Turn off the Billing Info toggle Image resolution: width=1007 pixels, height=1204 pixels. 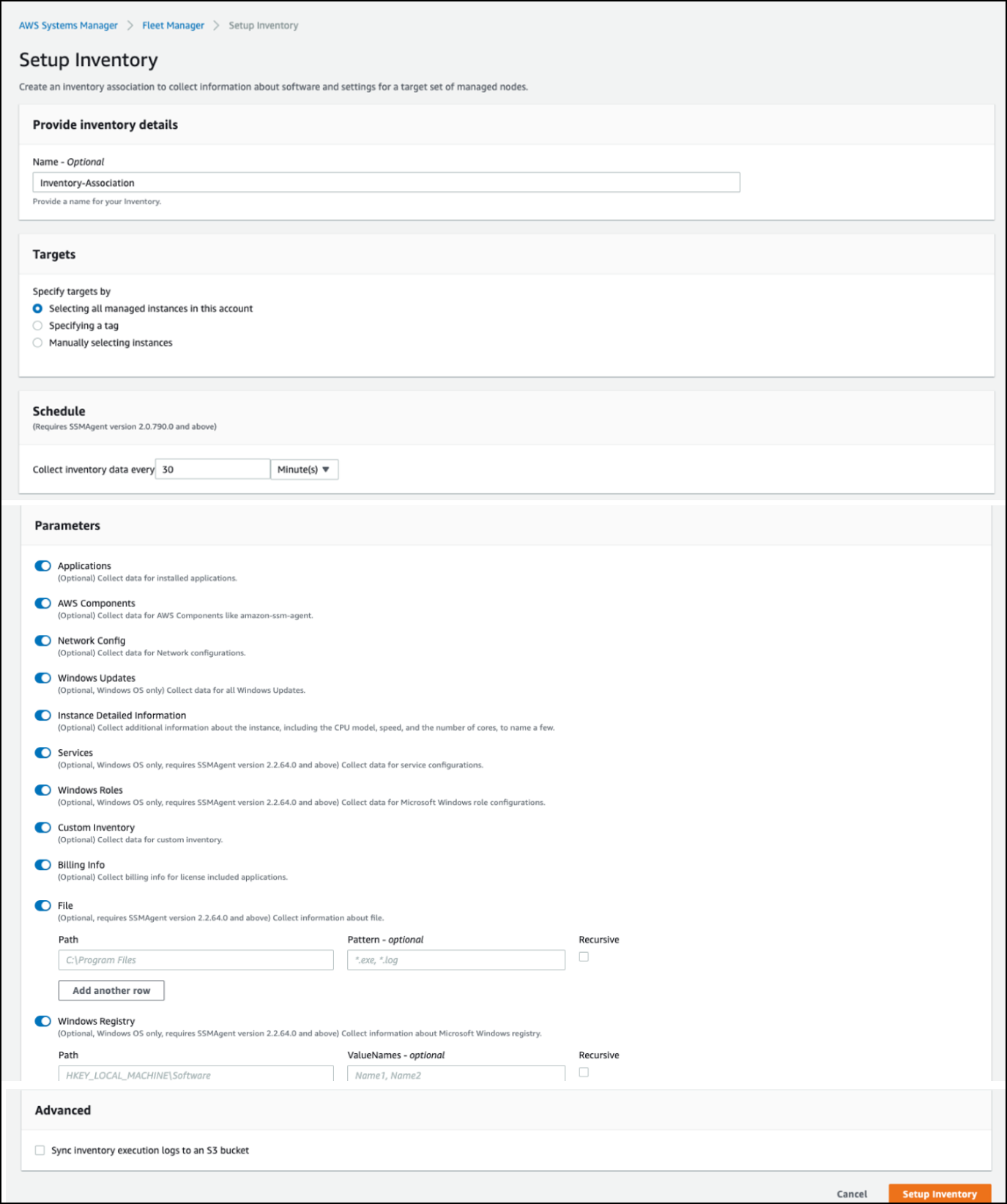43,865
